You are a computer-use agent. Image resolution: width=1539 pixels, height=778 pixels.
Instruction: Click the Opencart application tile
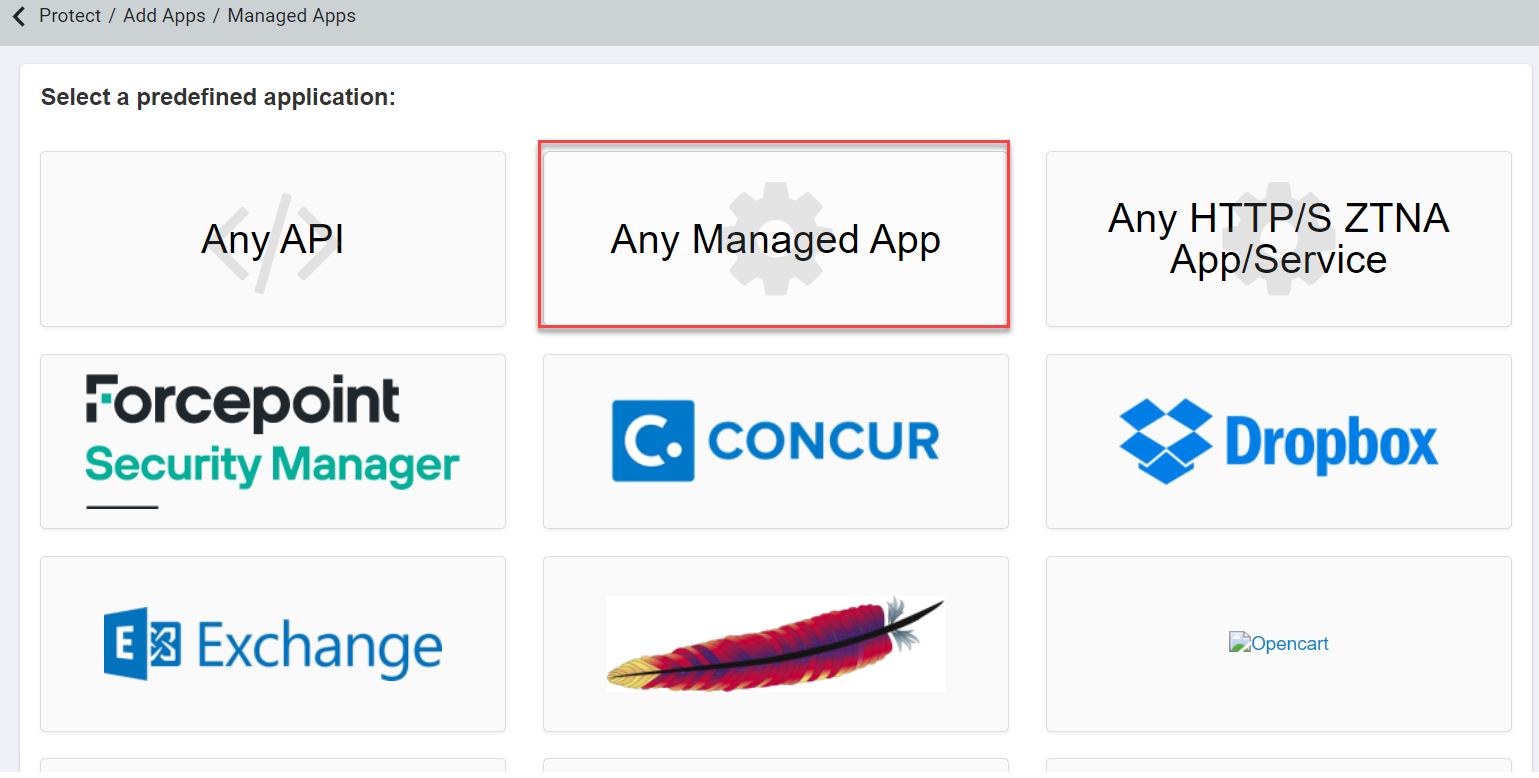coord(1278,643)
